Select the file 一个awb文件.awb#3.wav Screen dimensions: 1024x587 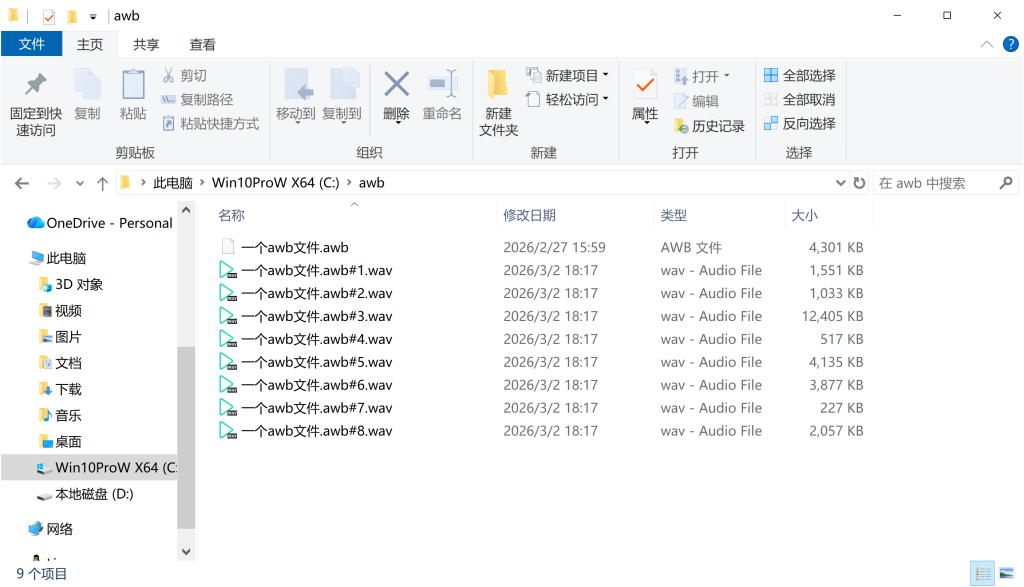[316, 316]
